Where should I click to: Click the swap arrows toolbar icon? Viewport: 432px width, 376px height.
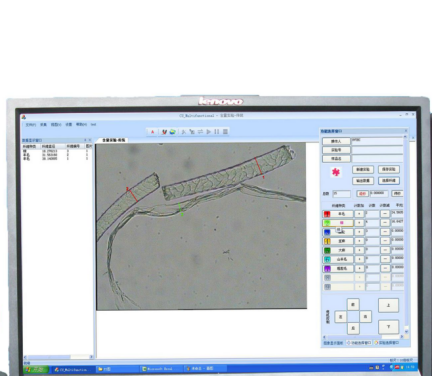[200, 132]
